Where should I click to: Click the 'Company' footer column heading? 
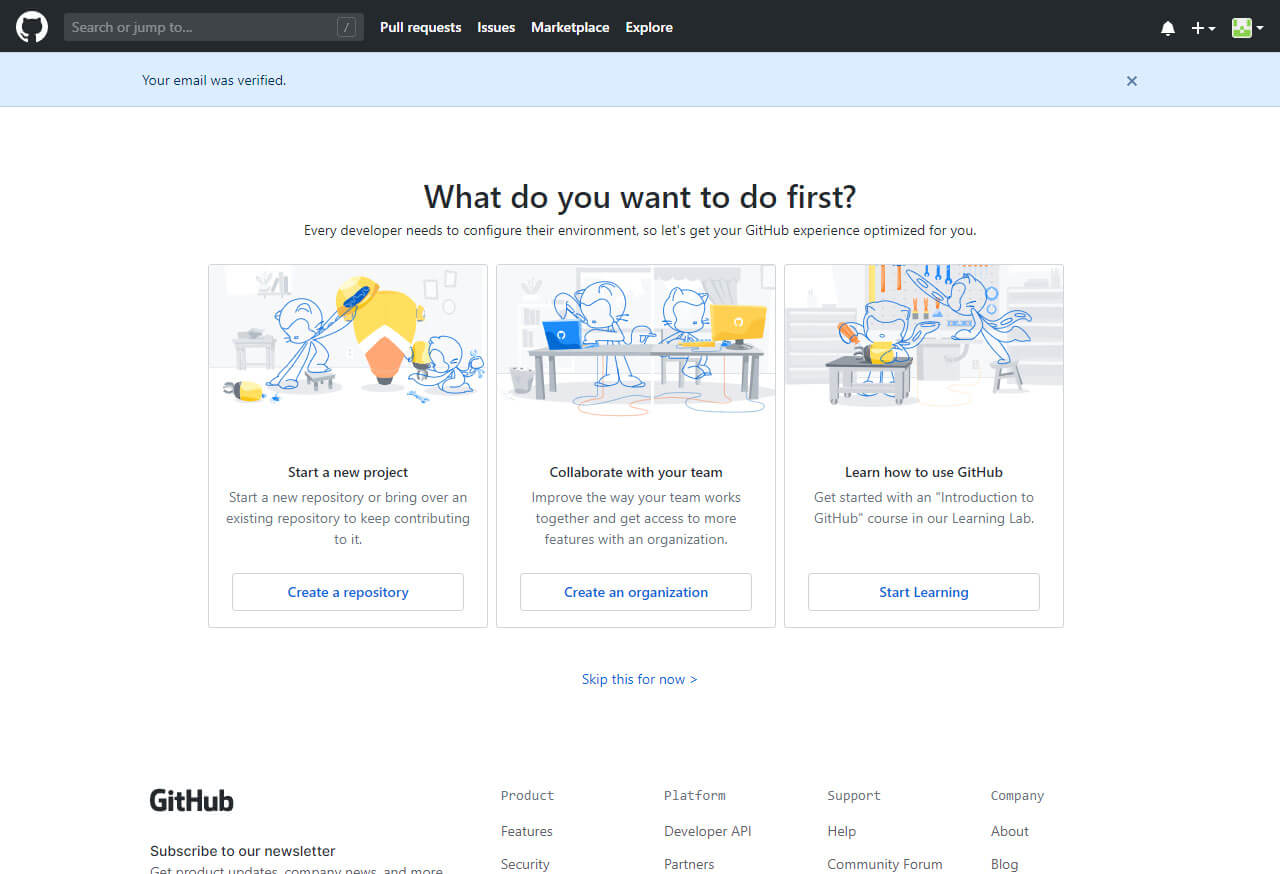[x=1017, y=796]
